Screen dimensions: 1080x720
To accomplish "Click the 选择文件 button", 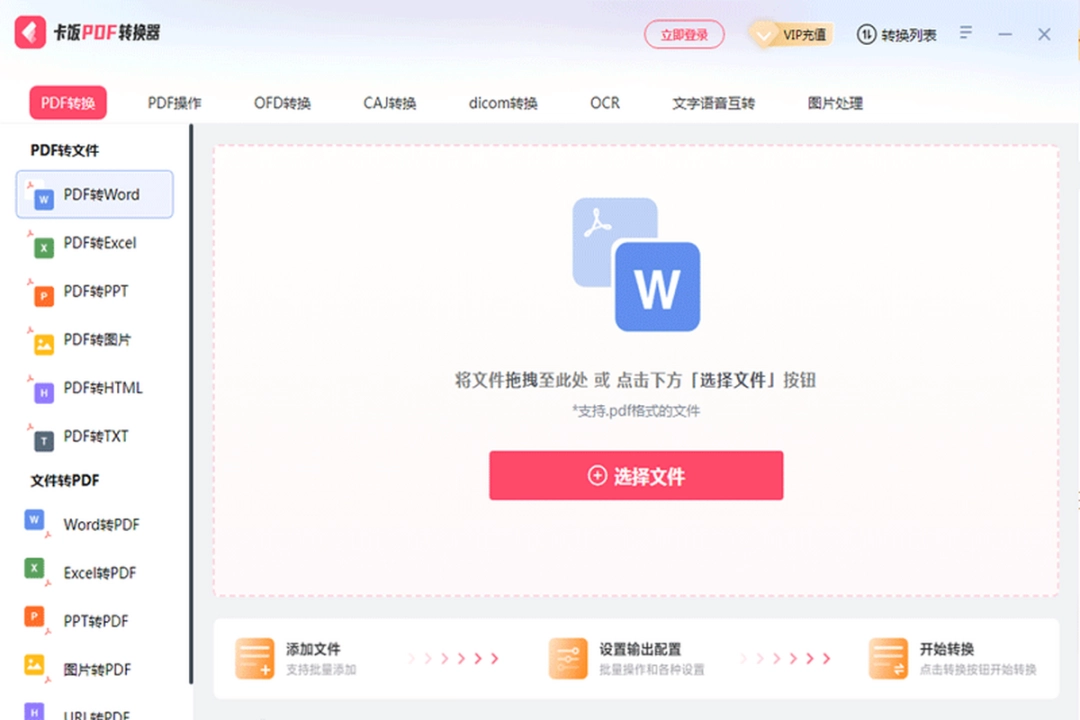I will coord(635,476).
